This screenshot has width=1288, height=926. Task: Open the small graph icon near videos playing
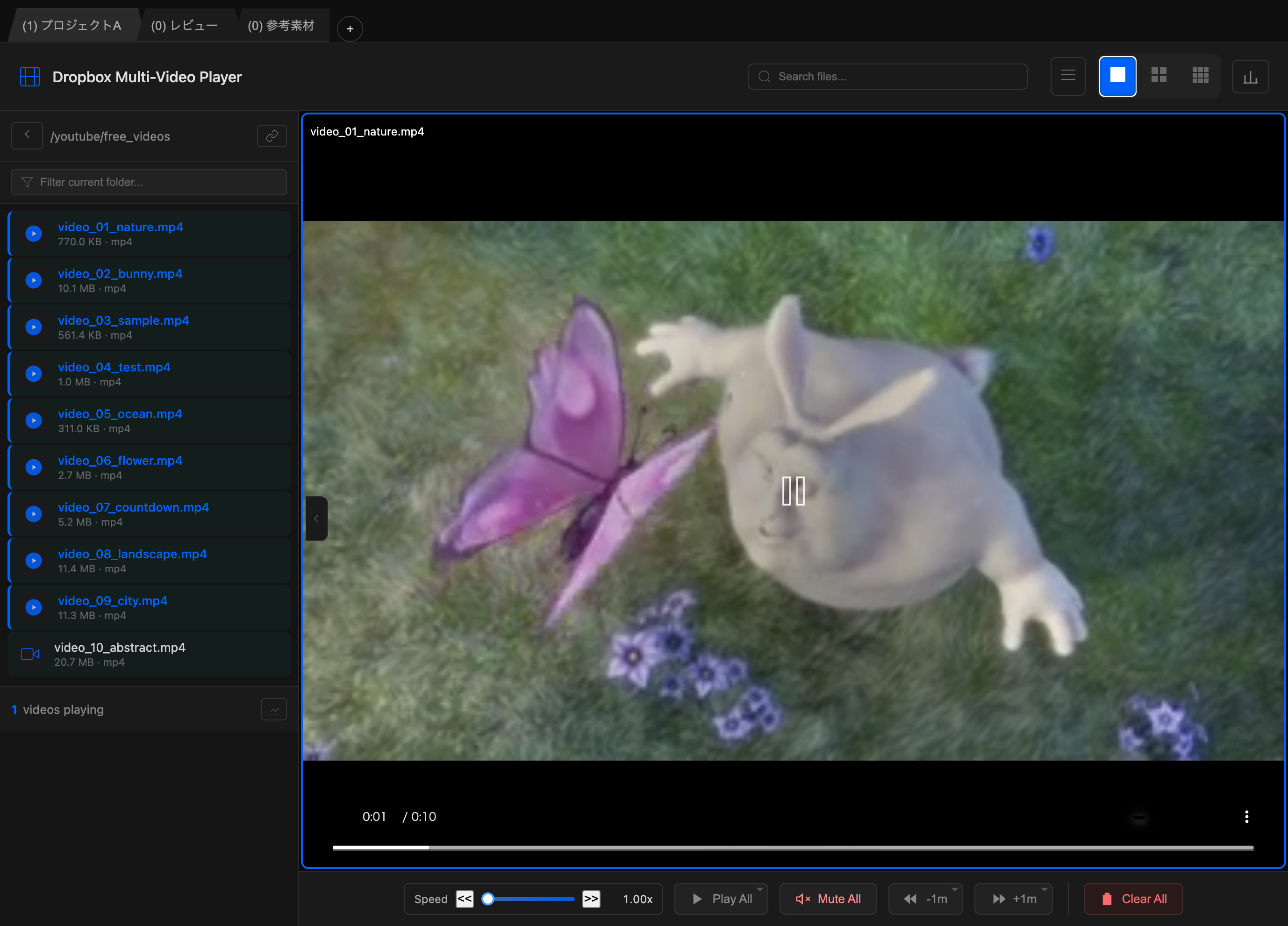click(x=273, y=709)
